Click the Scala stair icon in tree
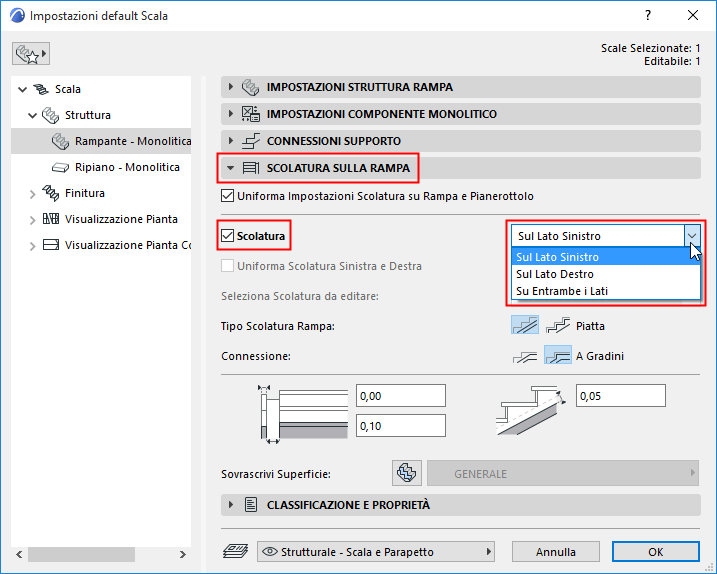 [41, 89]
